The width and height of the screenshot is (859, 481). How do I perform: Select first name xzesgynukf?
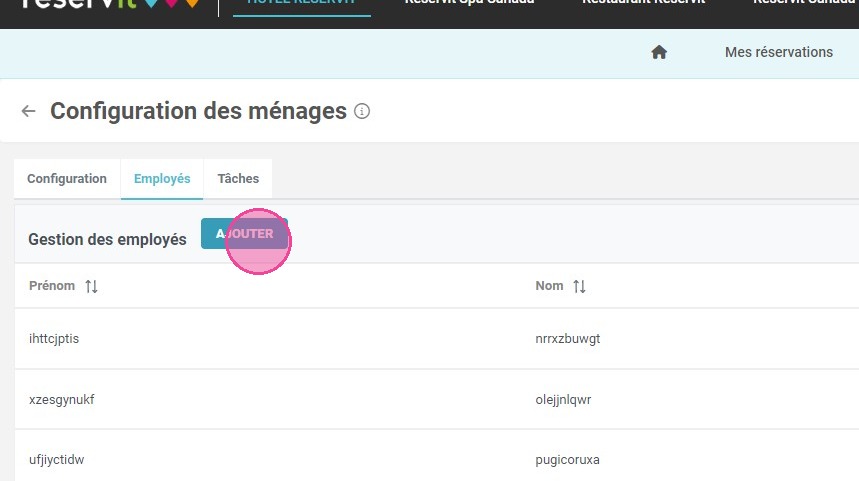[62, 399]
